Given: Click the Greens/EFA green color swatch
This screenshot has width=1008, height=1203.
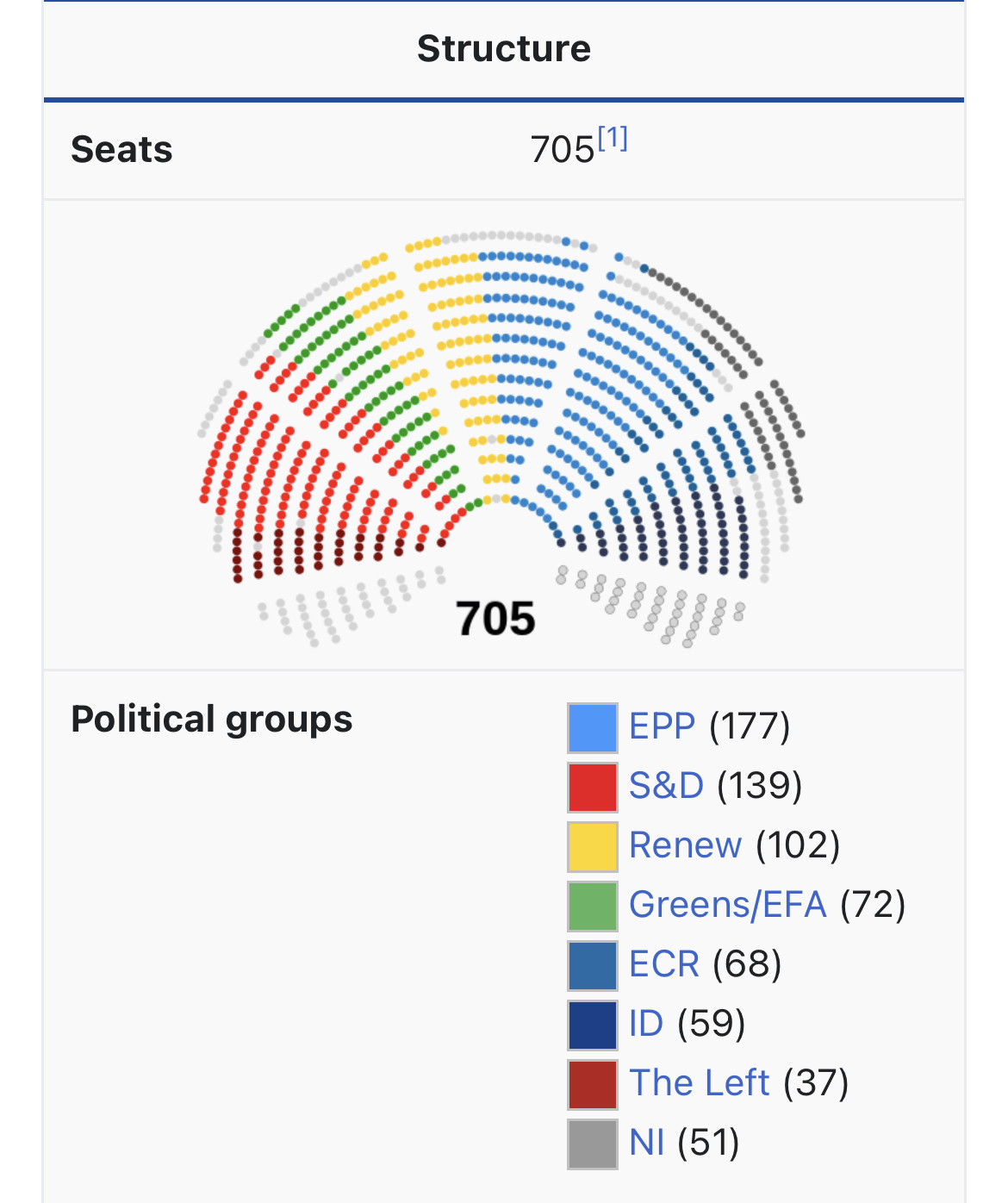Looking at the screenshot, I should point(592,906).
